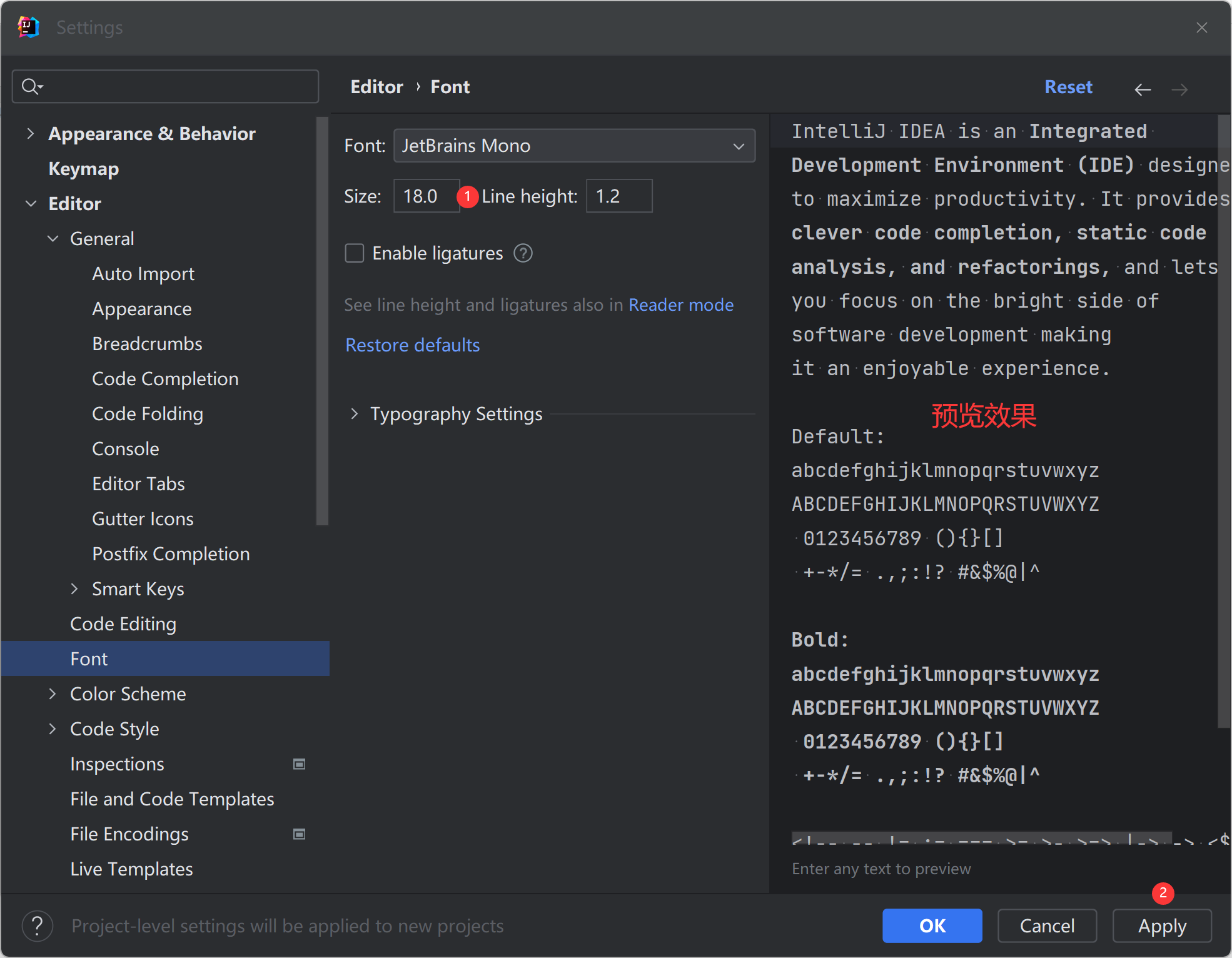Open Gutter Icons settings
This screenshot has width=1232, height=958.
click(143, 519)
